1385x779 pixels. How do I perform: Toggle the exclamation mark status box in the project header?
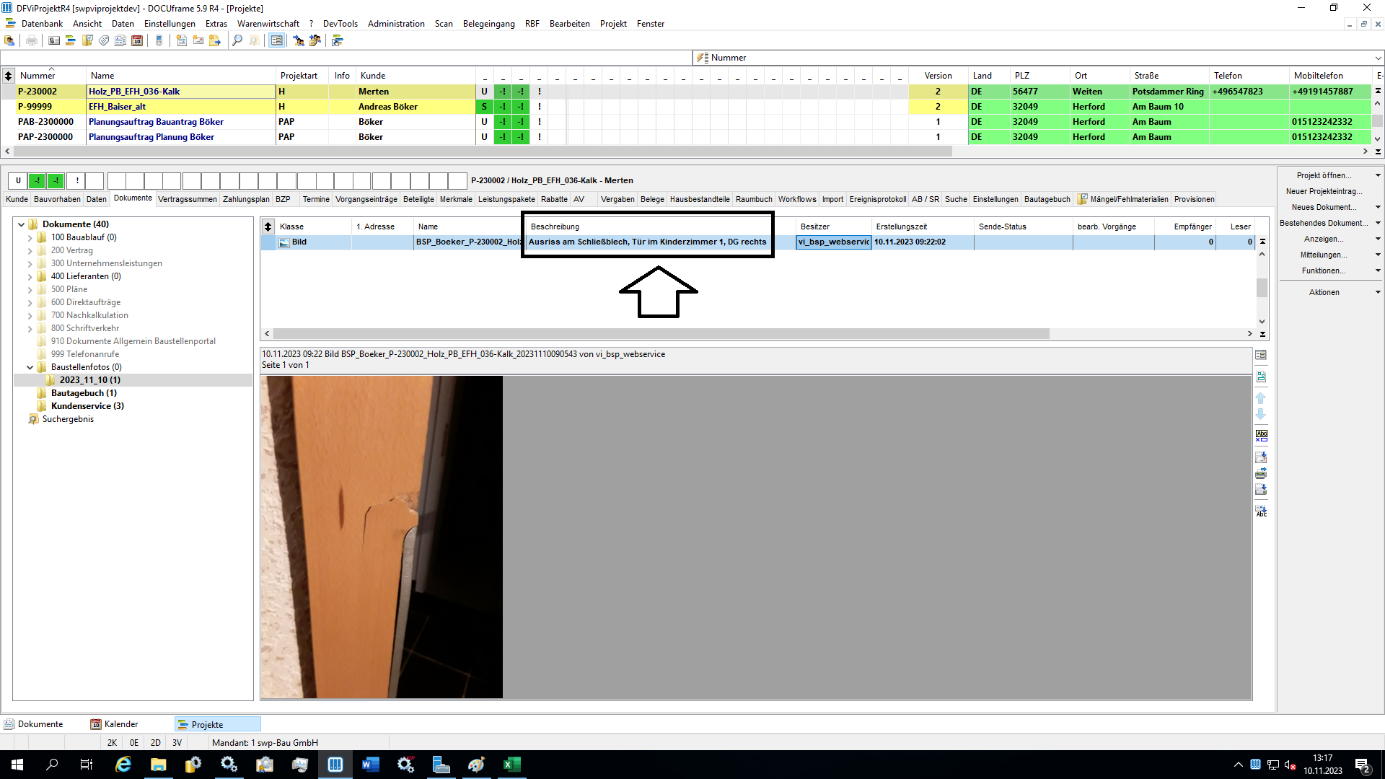click(x=75, y=181)
